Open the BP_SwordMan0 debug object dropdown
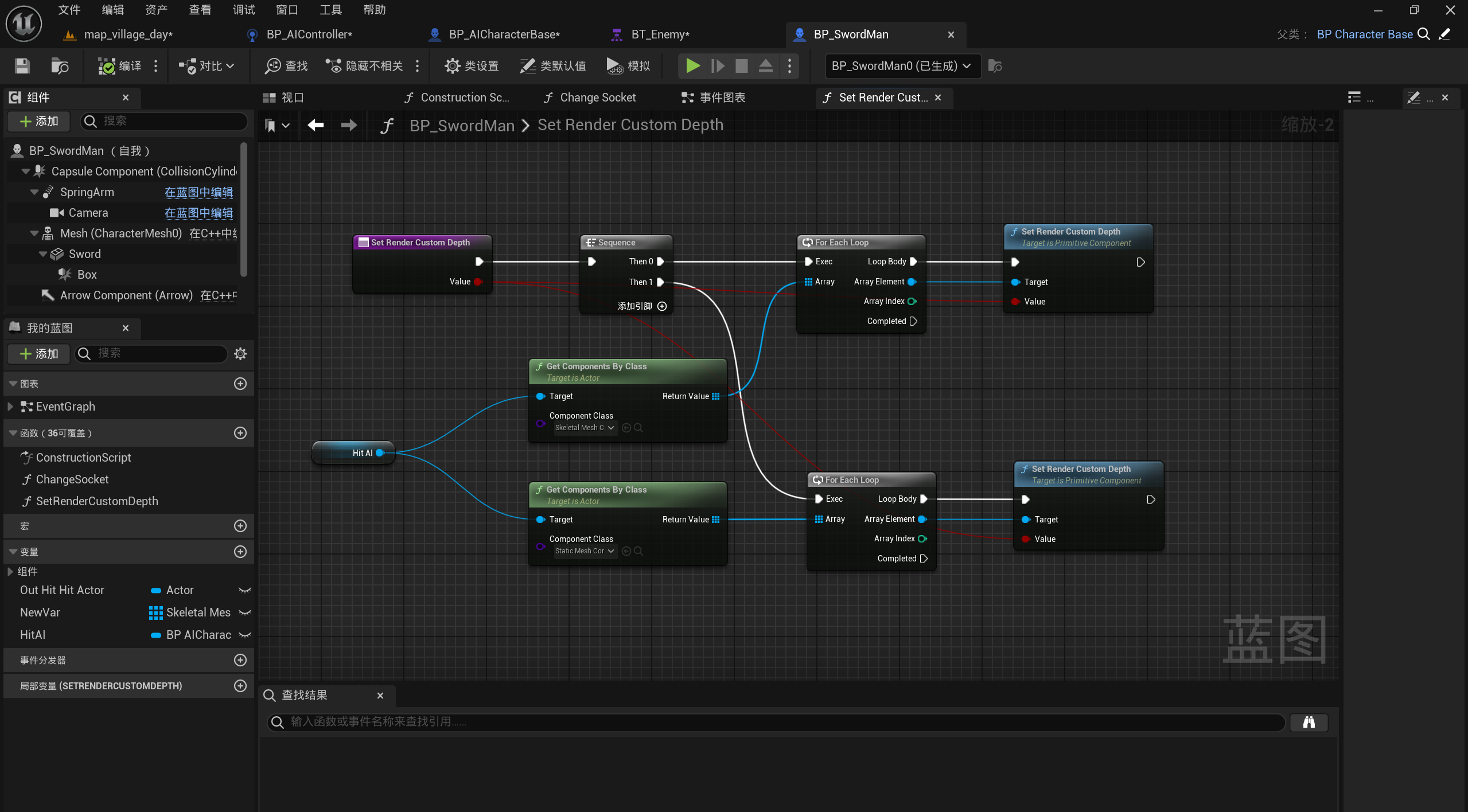The width and height of the screenshot is (1468, 812). pos(902,66)
